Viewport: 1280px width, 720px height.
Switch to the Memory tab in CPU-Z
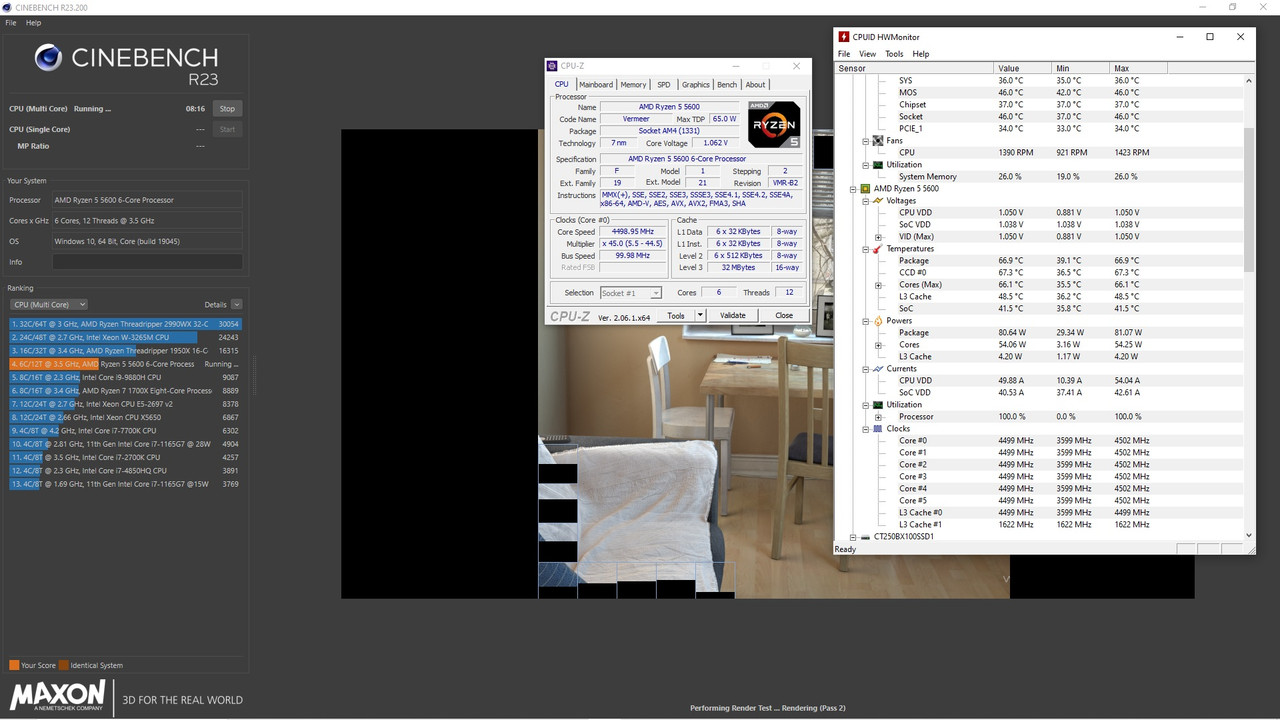633,84
